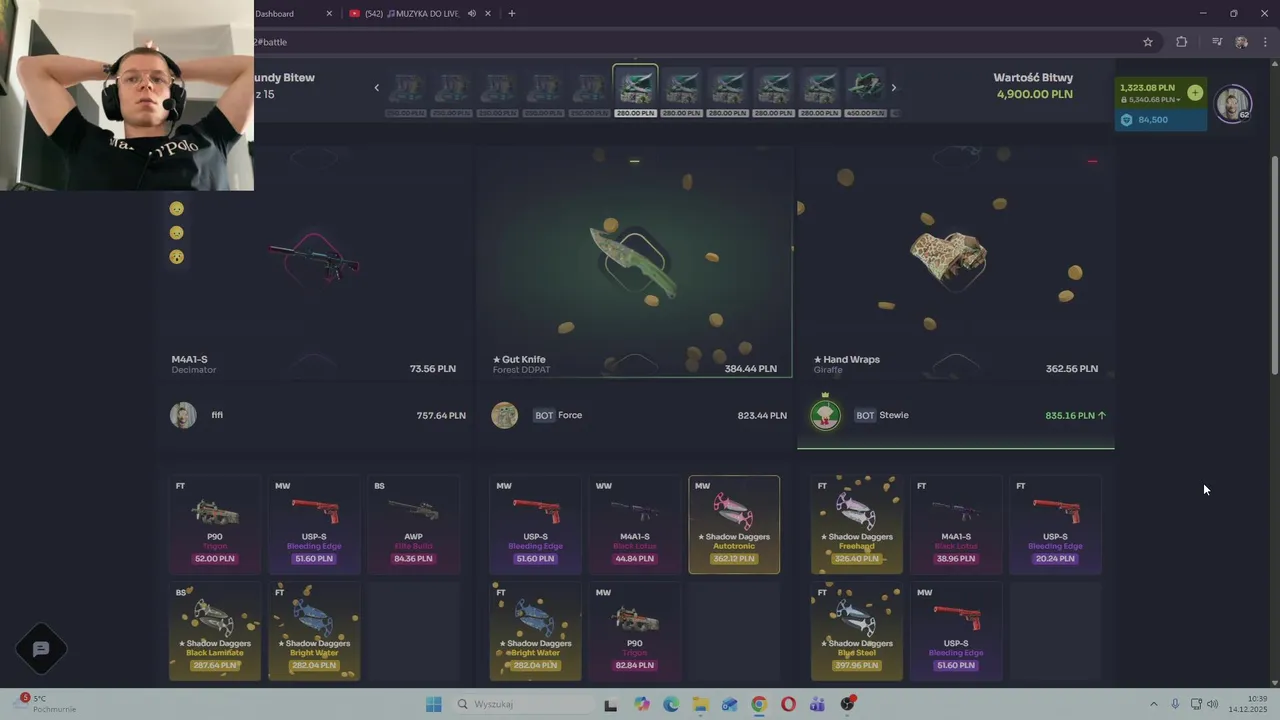Close the Dashboard tab
The height and width of the screenshot is (720, 1280).
329,13
